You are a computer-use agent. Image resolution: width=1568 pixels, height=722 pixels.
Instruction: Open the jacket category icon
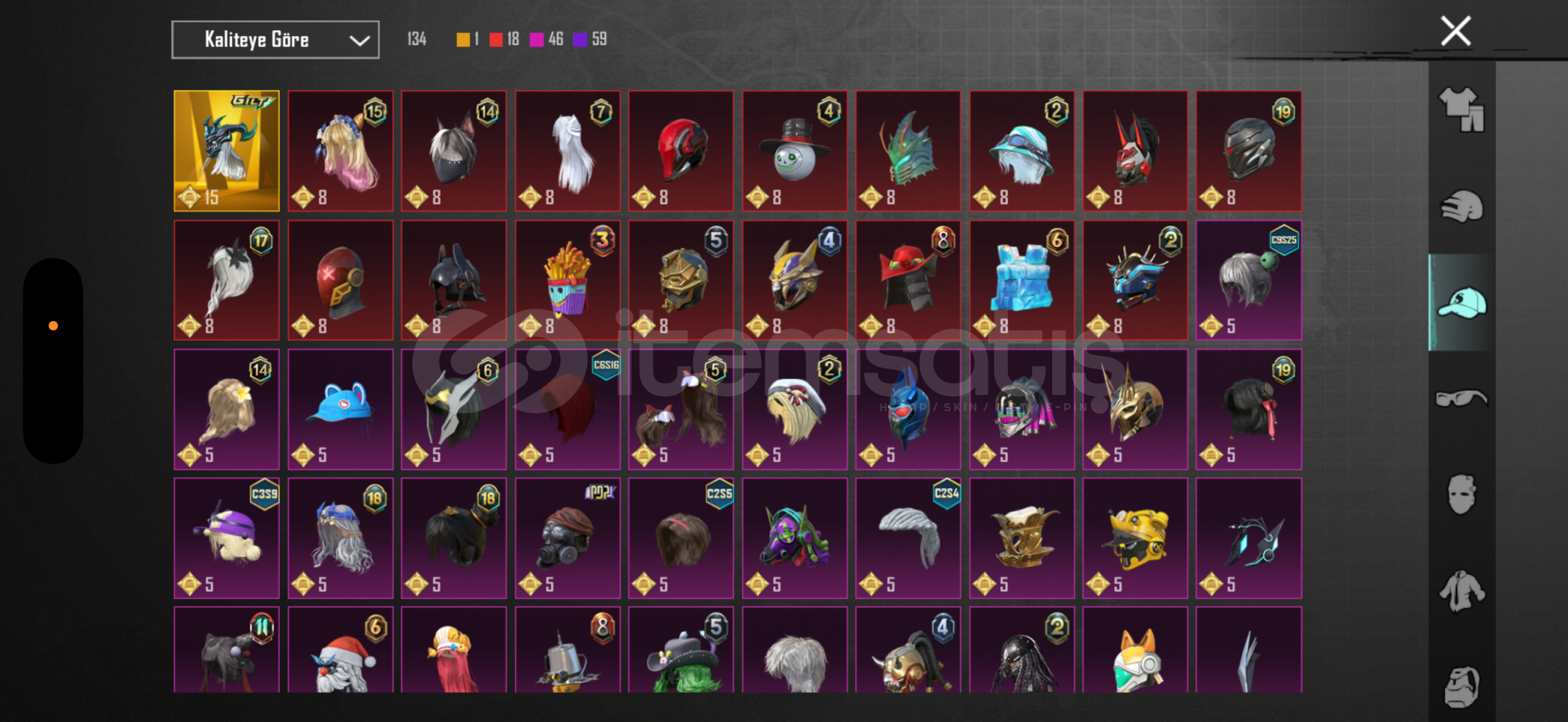(1462, 591)
